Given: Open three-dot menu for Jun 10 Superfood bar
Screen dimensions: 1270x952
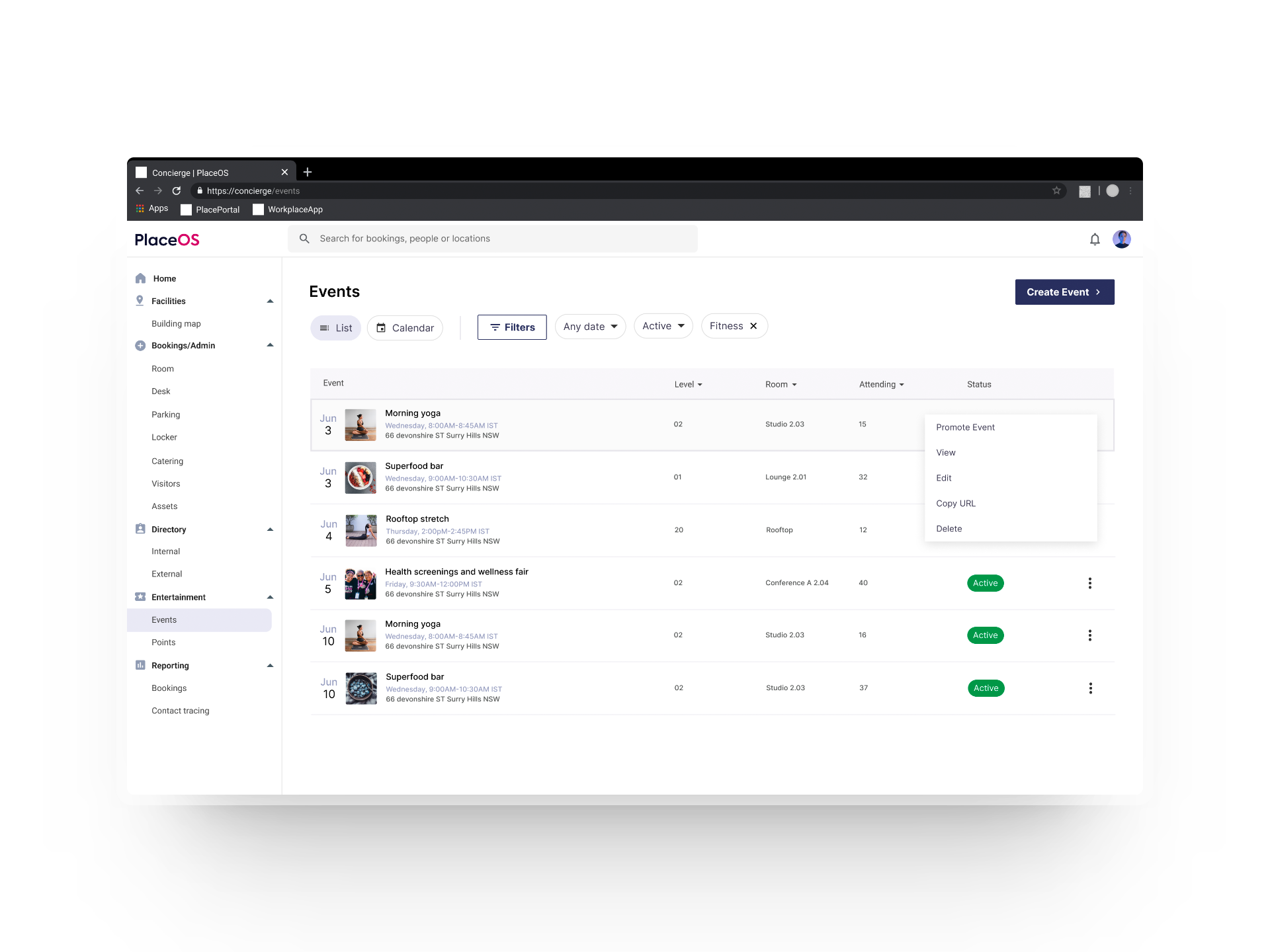Looking at the screenshot, I should pyautogui.click(x=1090, y=688).
